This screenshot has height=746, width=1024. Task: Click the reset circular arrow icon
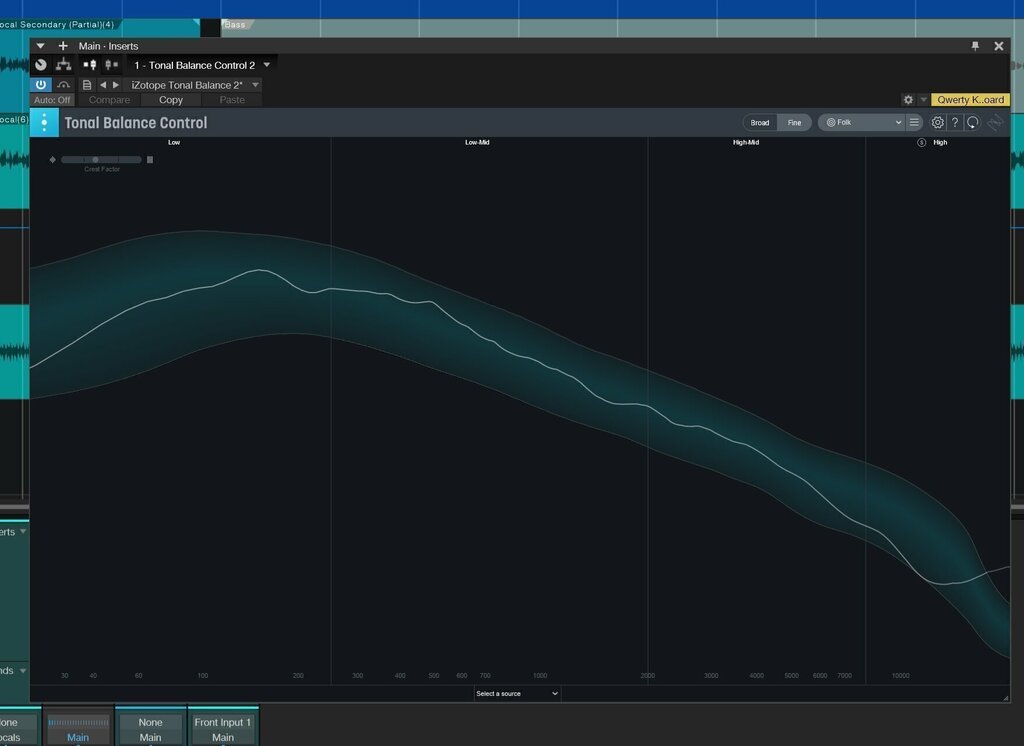click(973, 122)
